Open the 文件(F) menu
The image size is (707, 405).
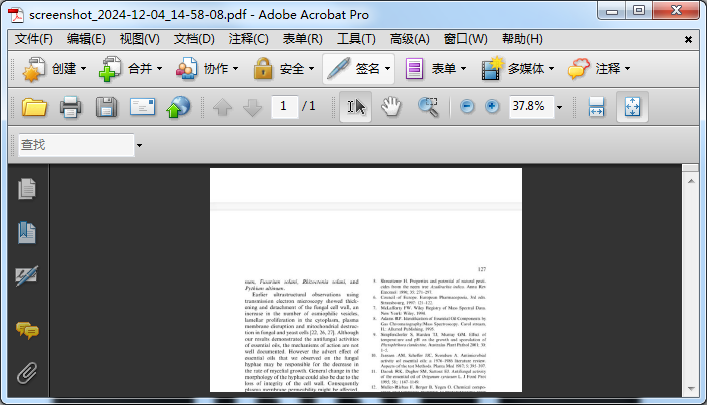[34, 39]
